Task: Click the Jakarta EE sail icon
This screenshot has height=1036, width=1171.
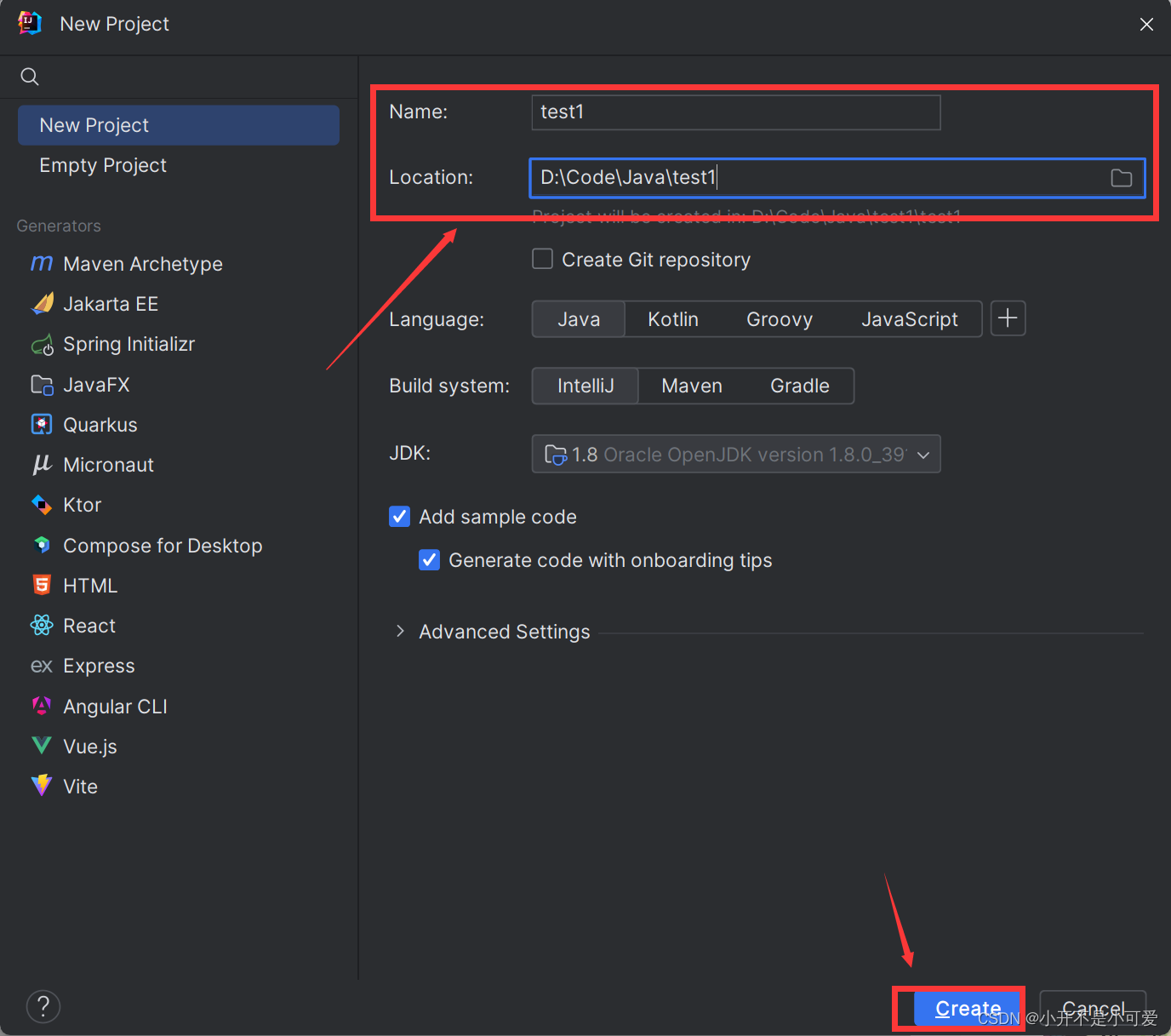Action: (42, 304)
